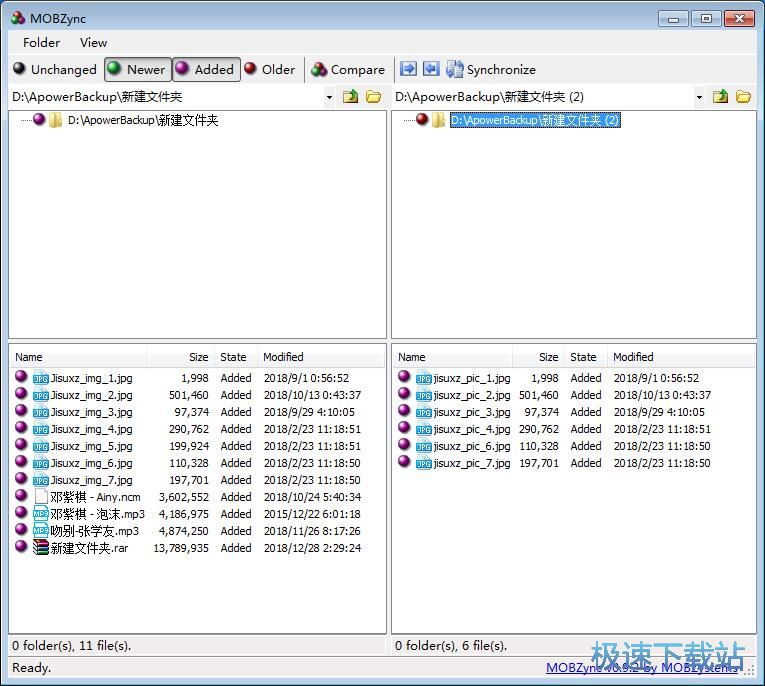
Task: Expand the right folder path dropdown
Action: (699, 97)
